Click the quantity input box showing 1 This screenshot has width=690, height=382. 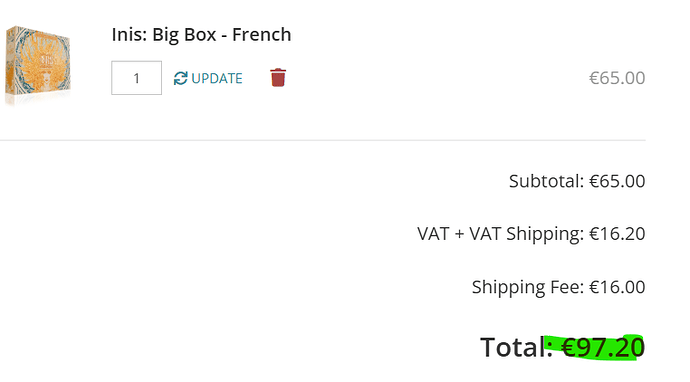point(136,78)
